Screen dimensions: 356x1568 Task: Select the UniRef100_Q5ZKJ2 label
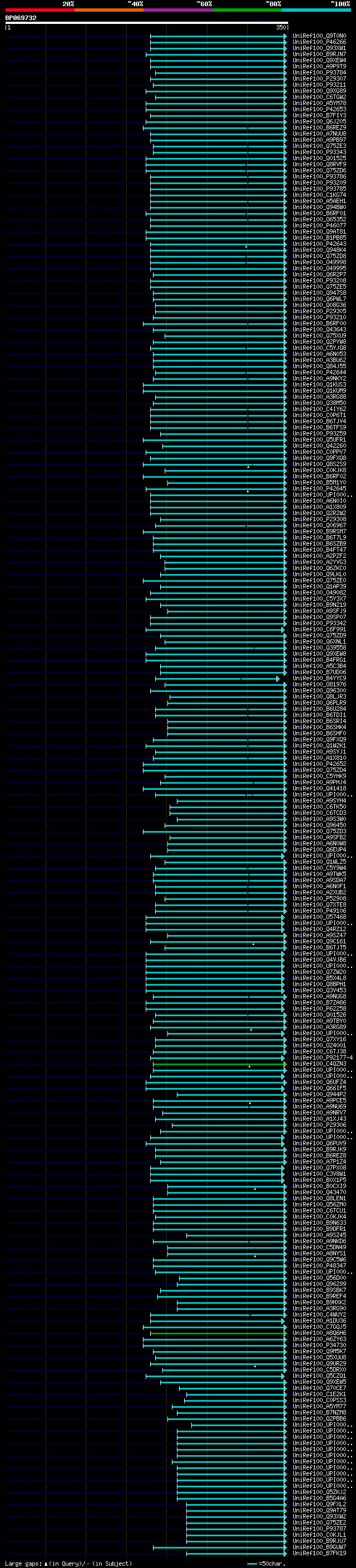(319, 1492)
